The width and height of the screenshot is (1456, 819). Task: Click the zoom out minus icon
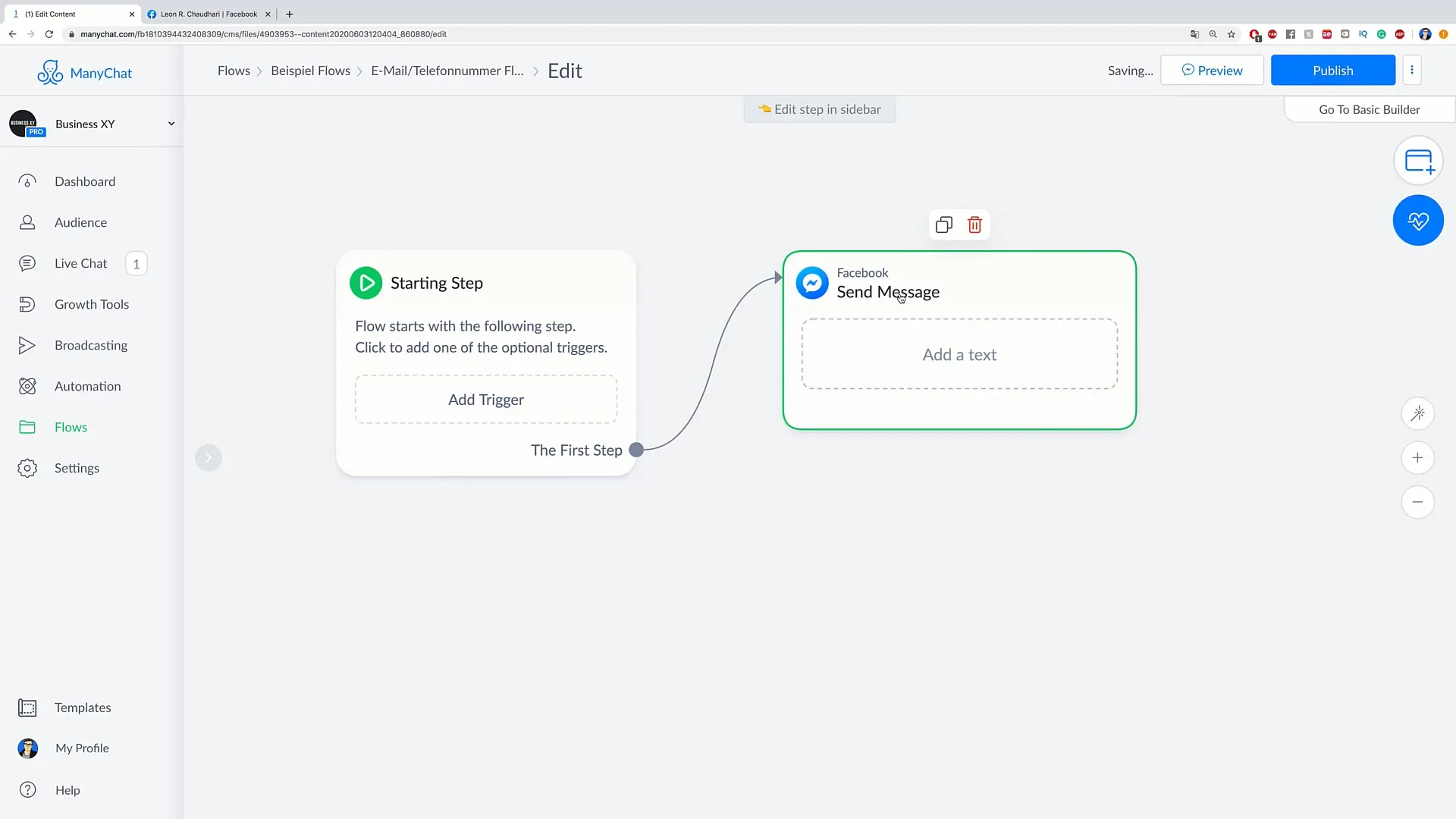(1418, 500)
